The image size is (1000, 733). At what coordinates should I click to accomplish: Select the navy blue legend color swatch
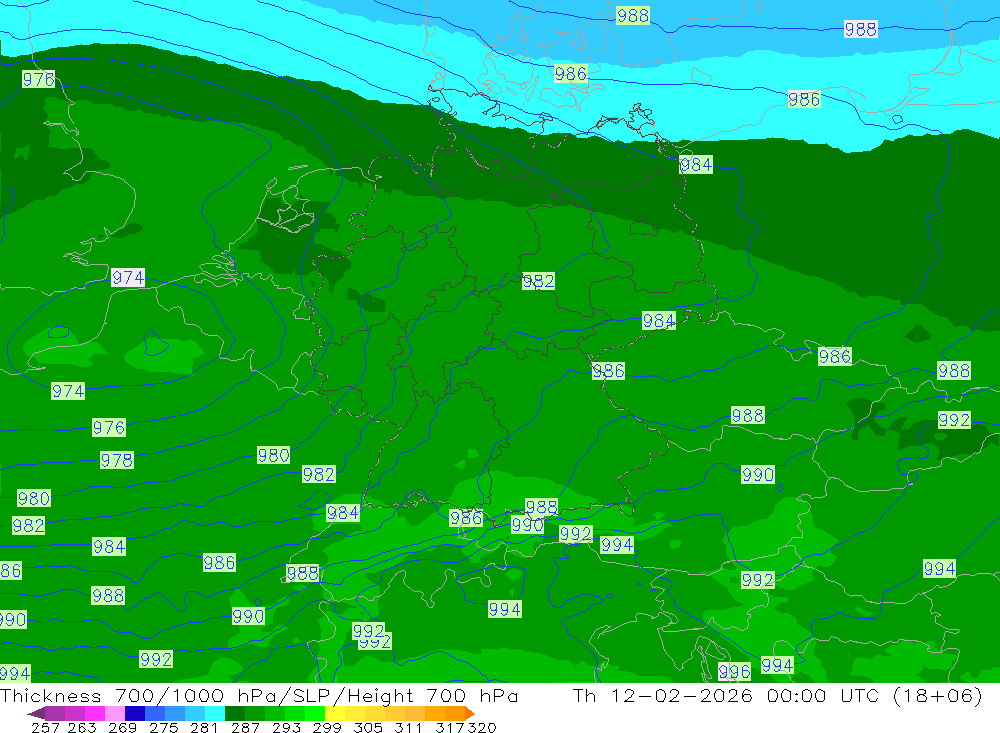[135, 713]
